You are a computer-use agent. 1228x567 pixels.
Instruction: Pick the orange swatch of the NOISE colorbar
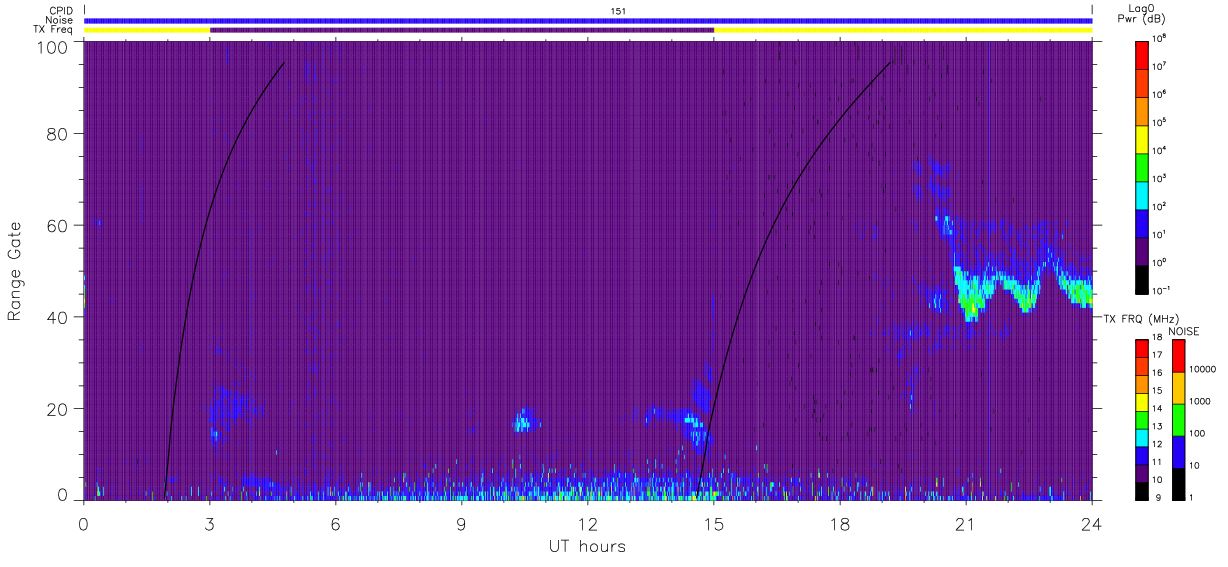click(x=1178, y=388)
